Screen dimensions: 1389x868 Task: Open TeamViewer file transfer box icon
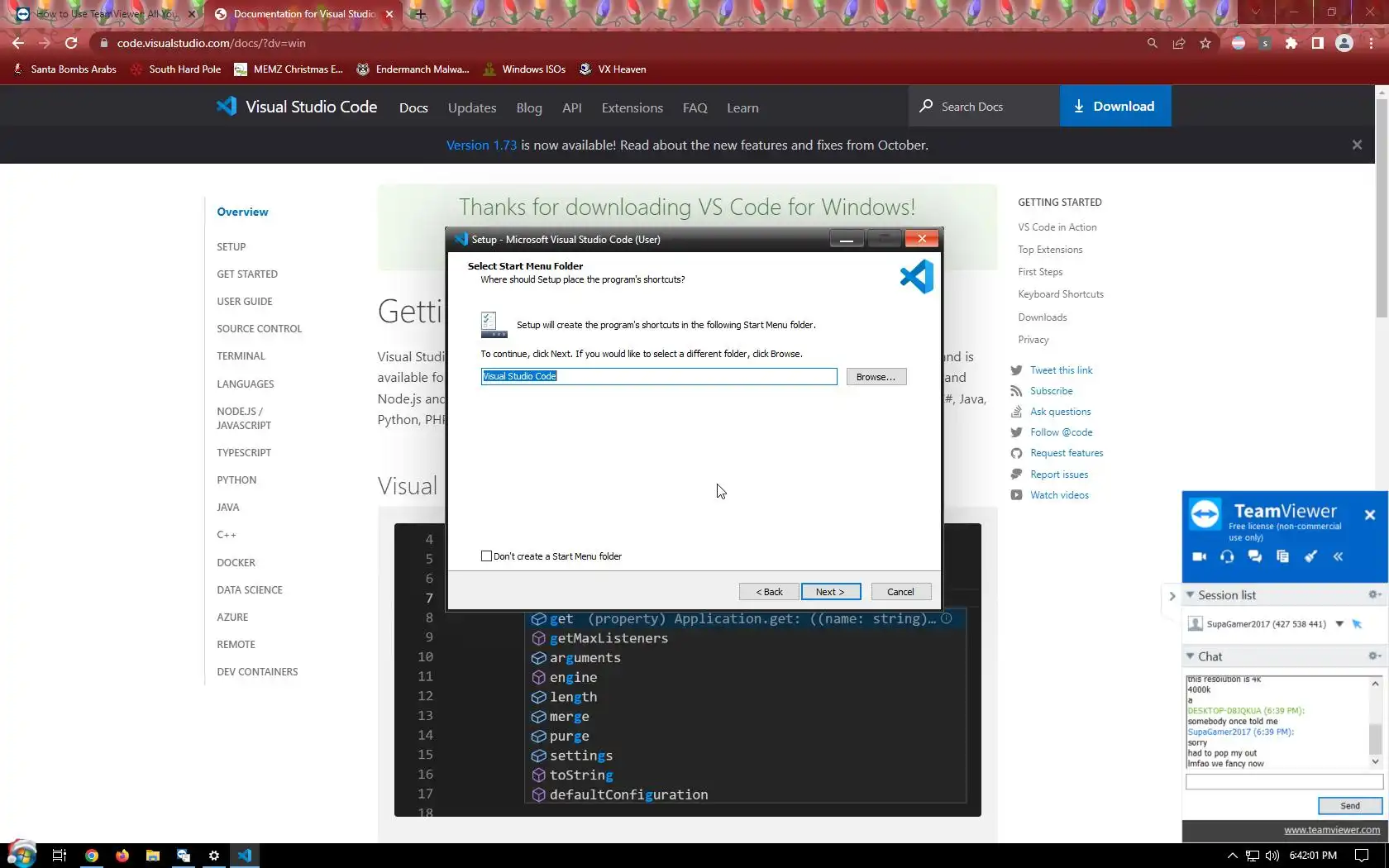pos(1282,557)
